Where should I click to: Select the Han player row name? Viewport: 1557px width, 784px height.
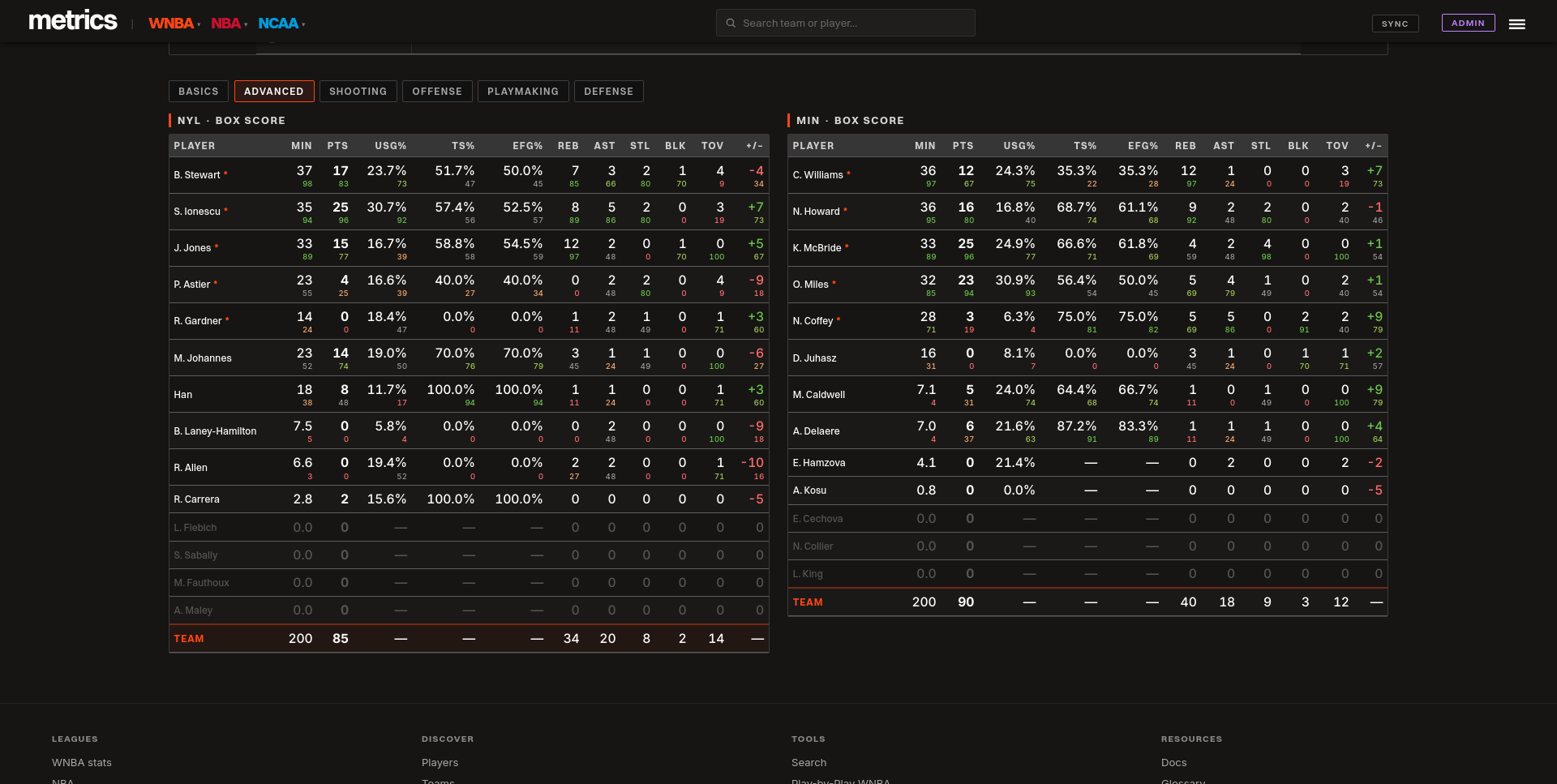pyautogui.click(x=183, y=395)
